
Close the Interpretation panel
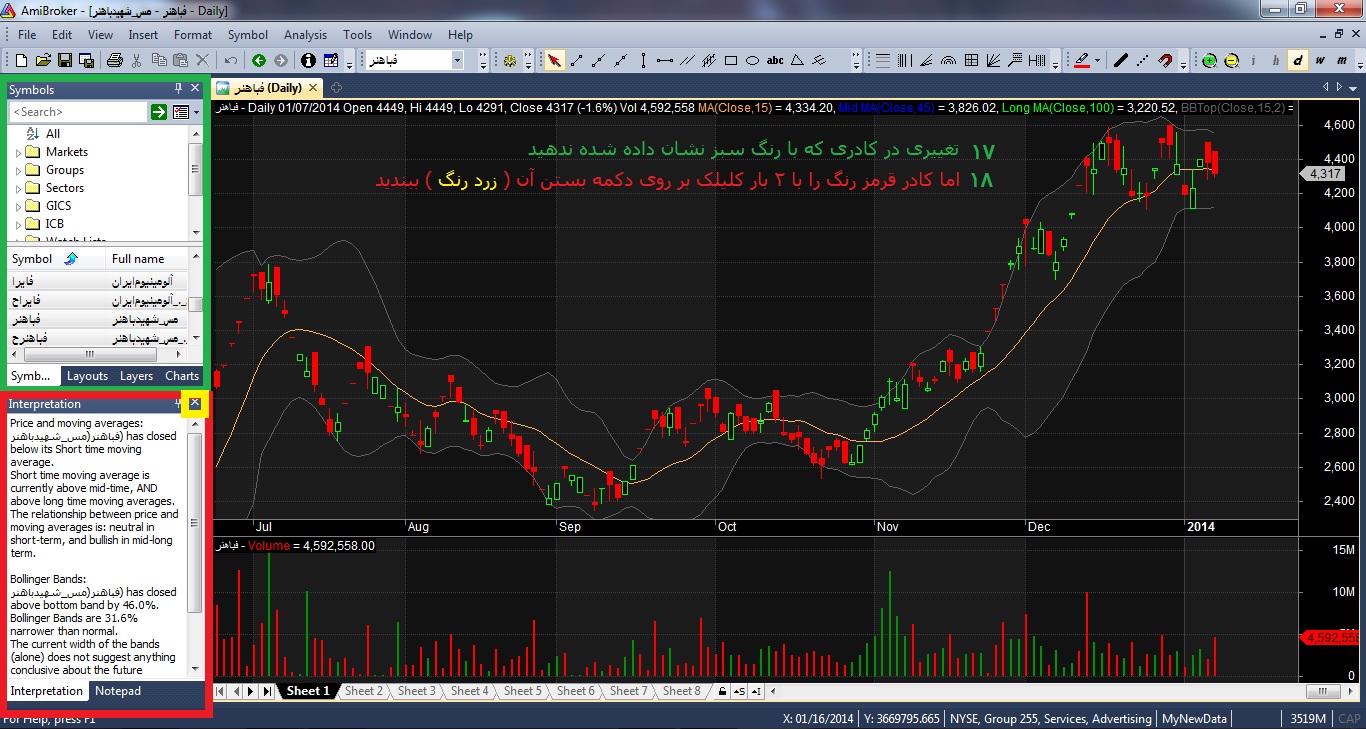click(195, 403)
